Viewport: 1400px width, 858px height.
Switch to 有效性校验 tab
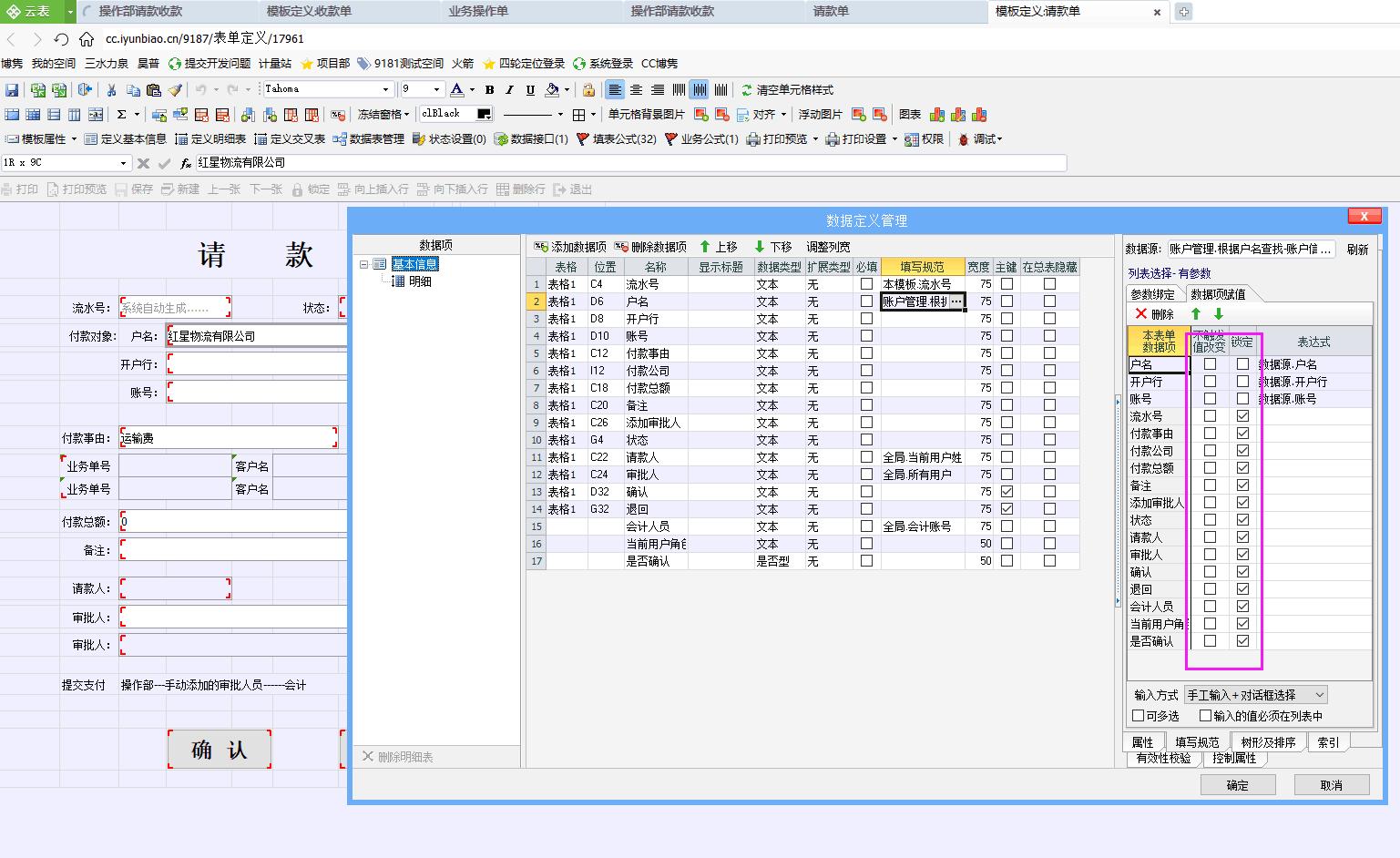(x=1163, y=758)
